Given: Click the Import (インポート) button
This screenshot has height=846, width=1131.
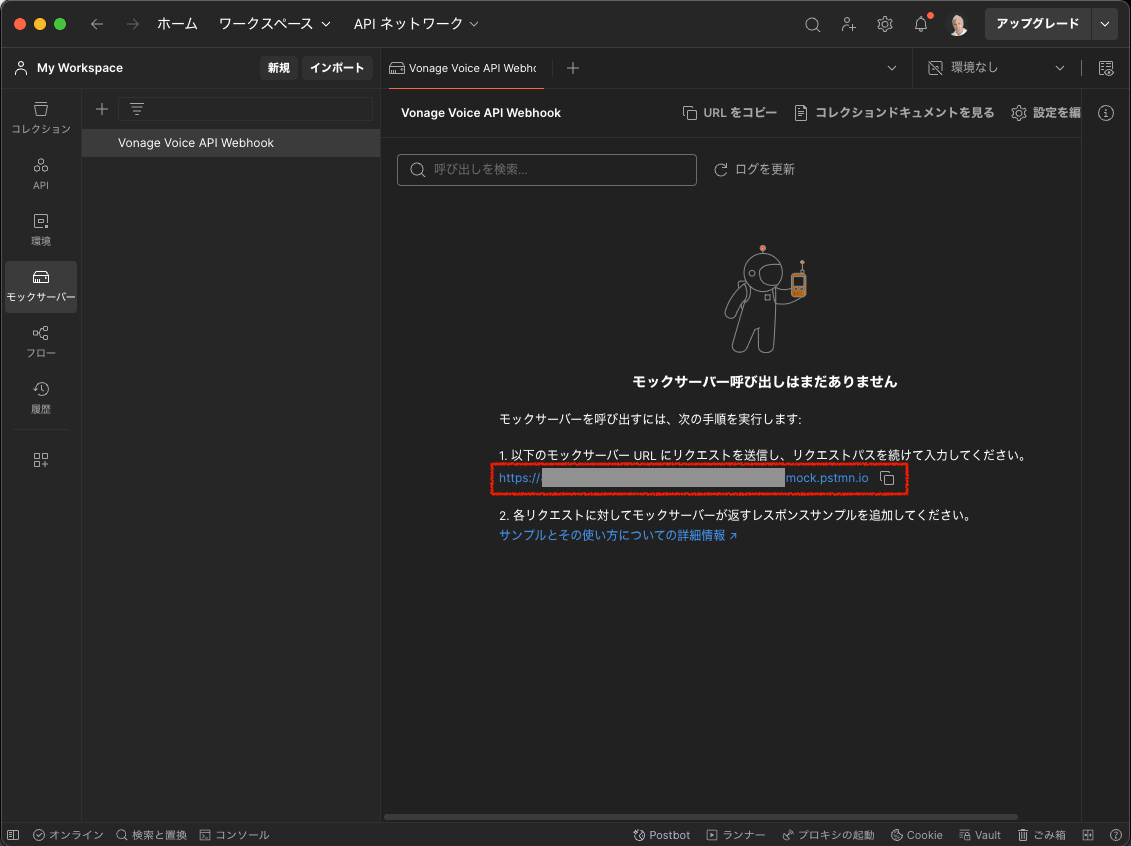Looking at the screenshot, I should [337, 68].
